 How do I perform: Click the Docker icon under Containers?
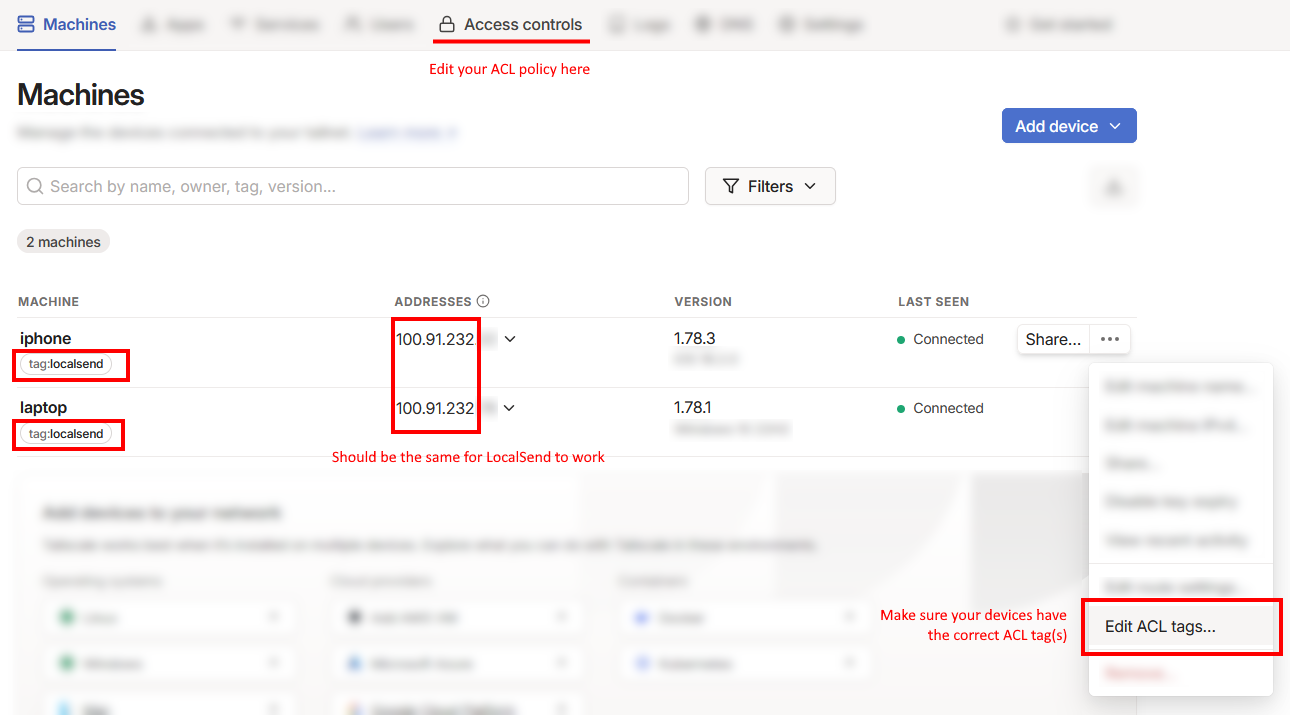[x=641, y=617]
